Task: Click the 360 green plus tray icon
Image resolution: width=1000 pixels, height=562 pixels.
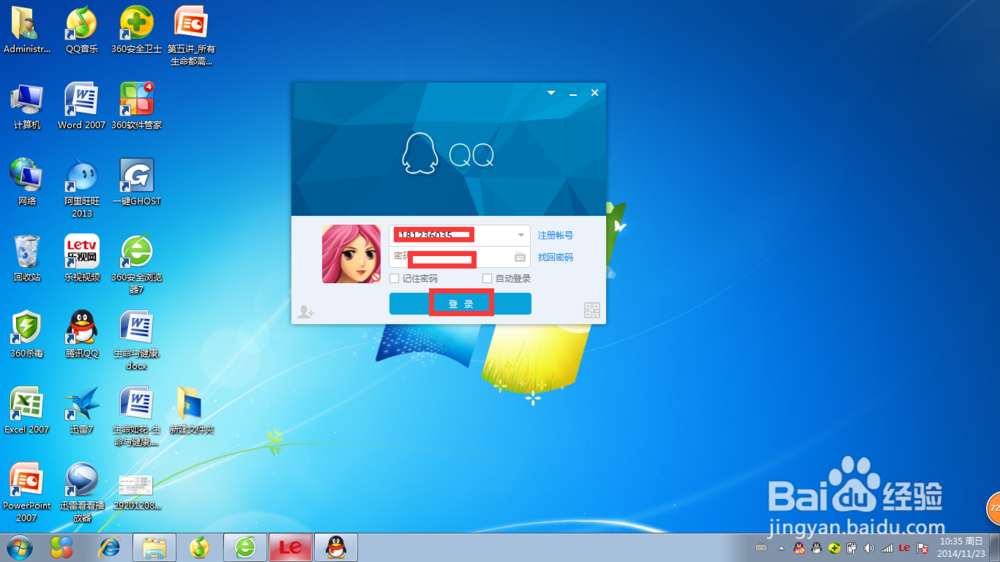Action: 834,548
